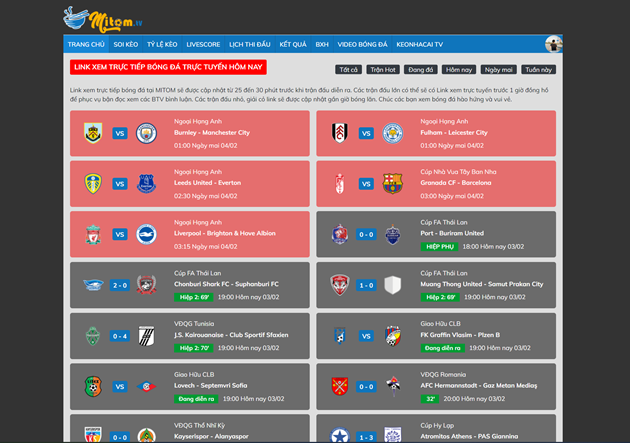Click the Manchester City team crest
Image resolution: width=630 pixels, height=443 pixels.
(146, 133)
